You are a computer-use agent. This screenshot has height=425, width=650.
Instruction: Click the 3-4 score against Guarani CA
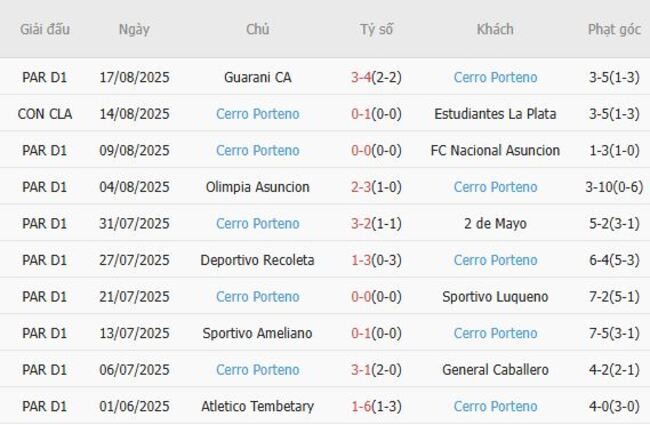pyautogui.click(x=362, y=77)
